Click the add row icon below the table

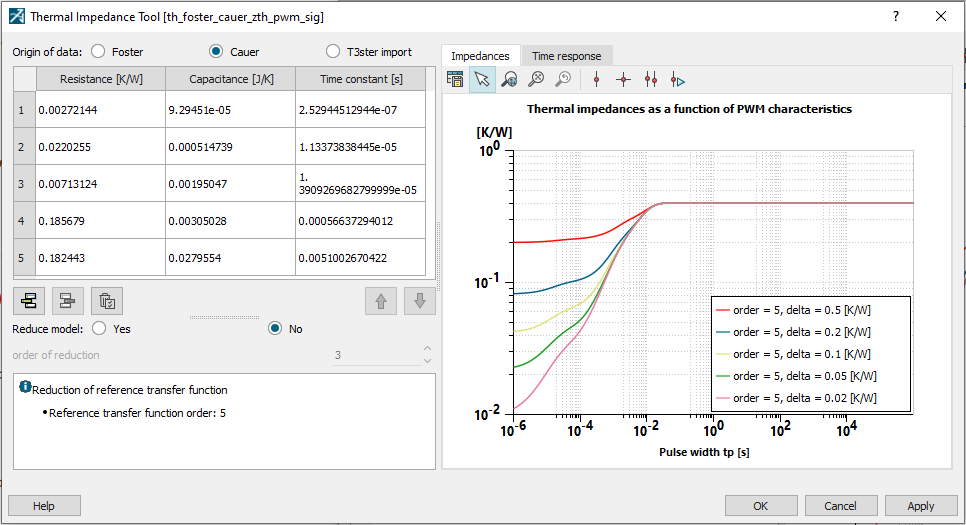point(29,300)
